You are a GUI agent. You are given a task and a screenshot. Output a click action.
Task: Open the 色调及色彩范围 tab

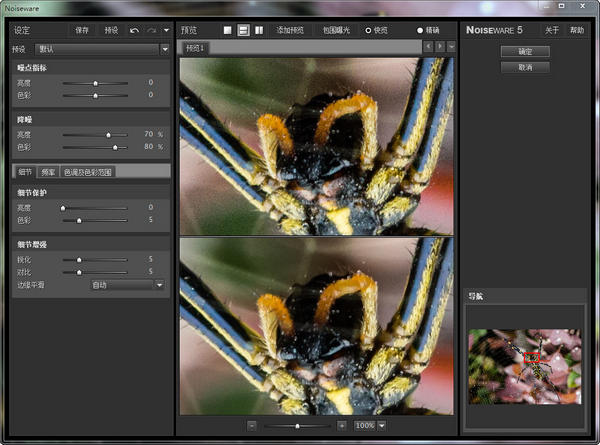click(x=88, y=172)
